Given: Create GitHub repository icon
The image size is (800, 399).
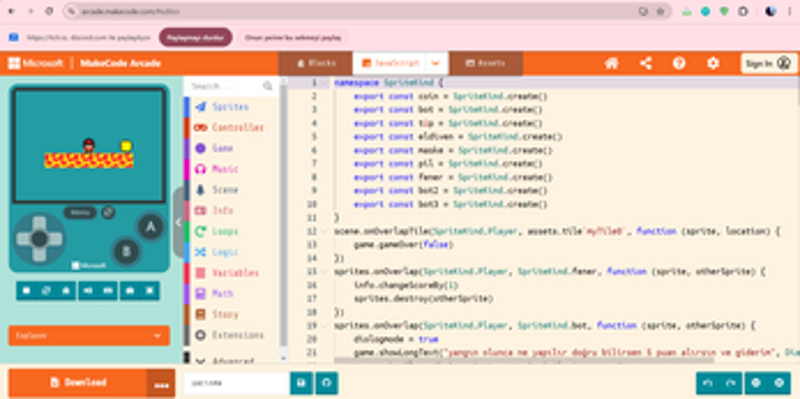Looking at the screenshot, I should coord(327,383).
